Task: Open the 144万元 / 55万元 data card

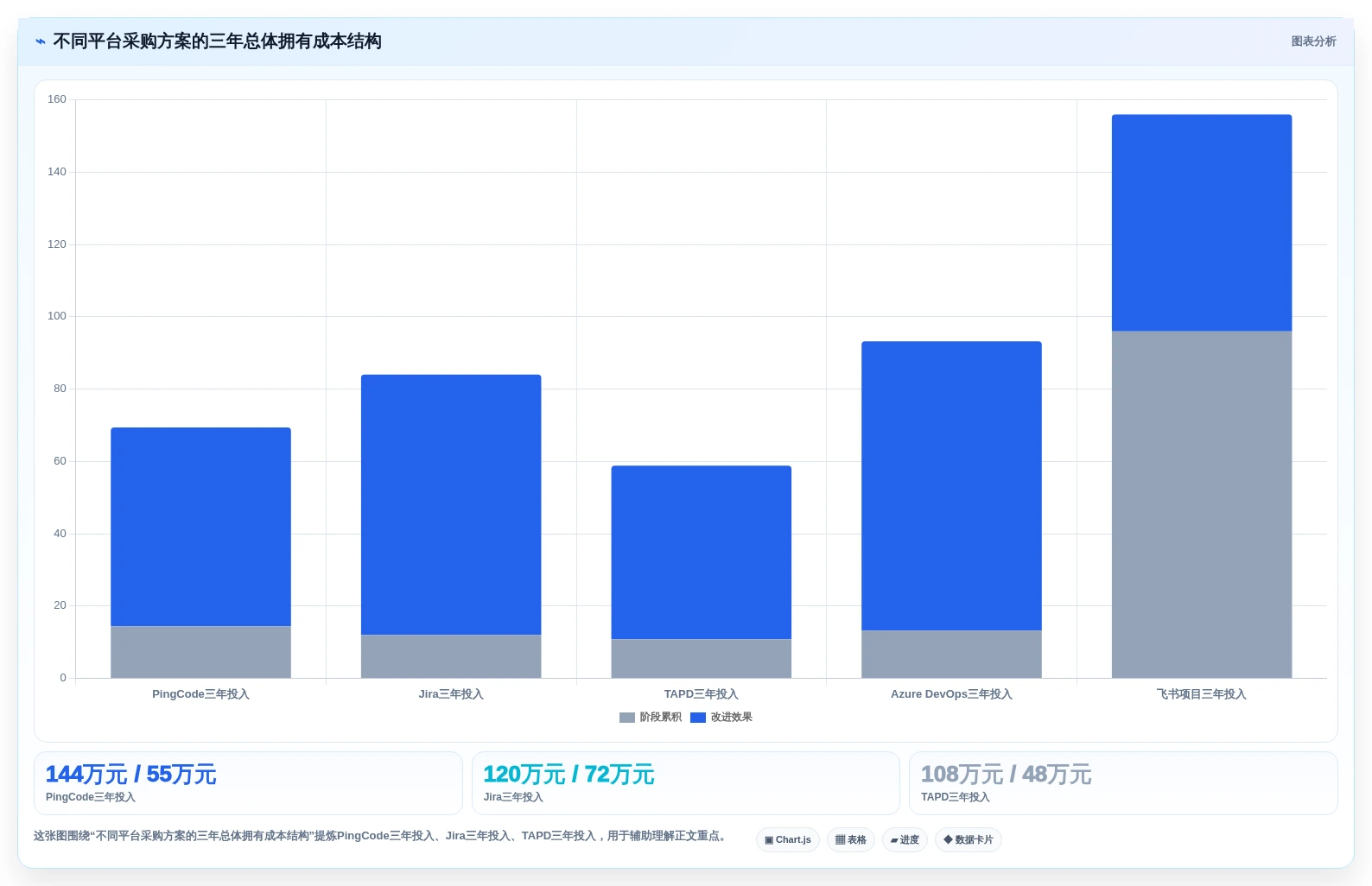Action: (x=248, y=783)
